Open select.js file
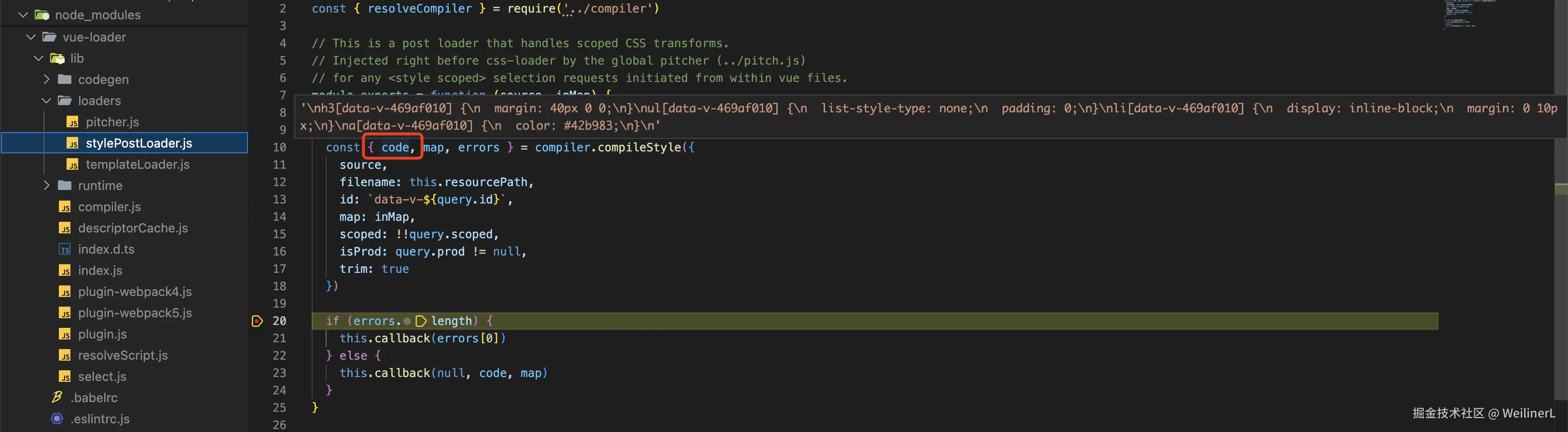The height and width of the screenshot is (432, 1568). coord(102,377)
